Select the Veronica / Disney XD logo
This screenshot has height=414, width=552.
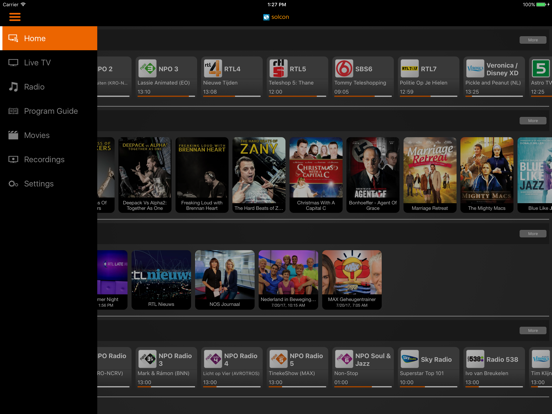coord(475,68)
